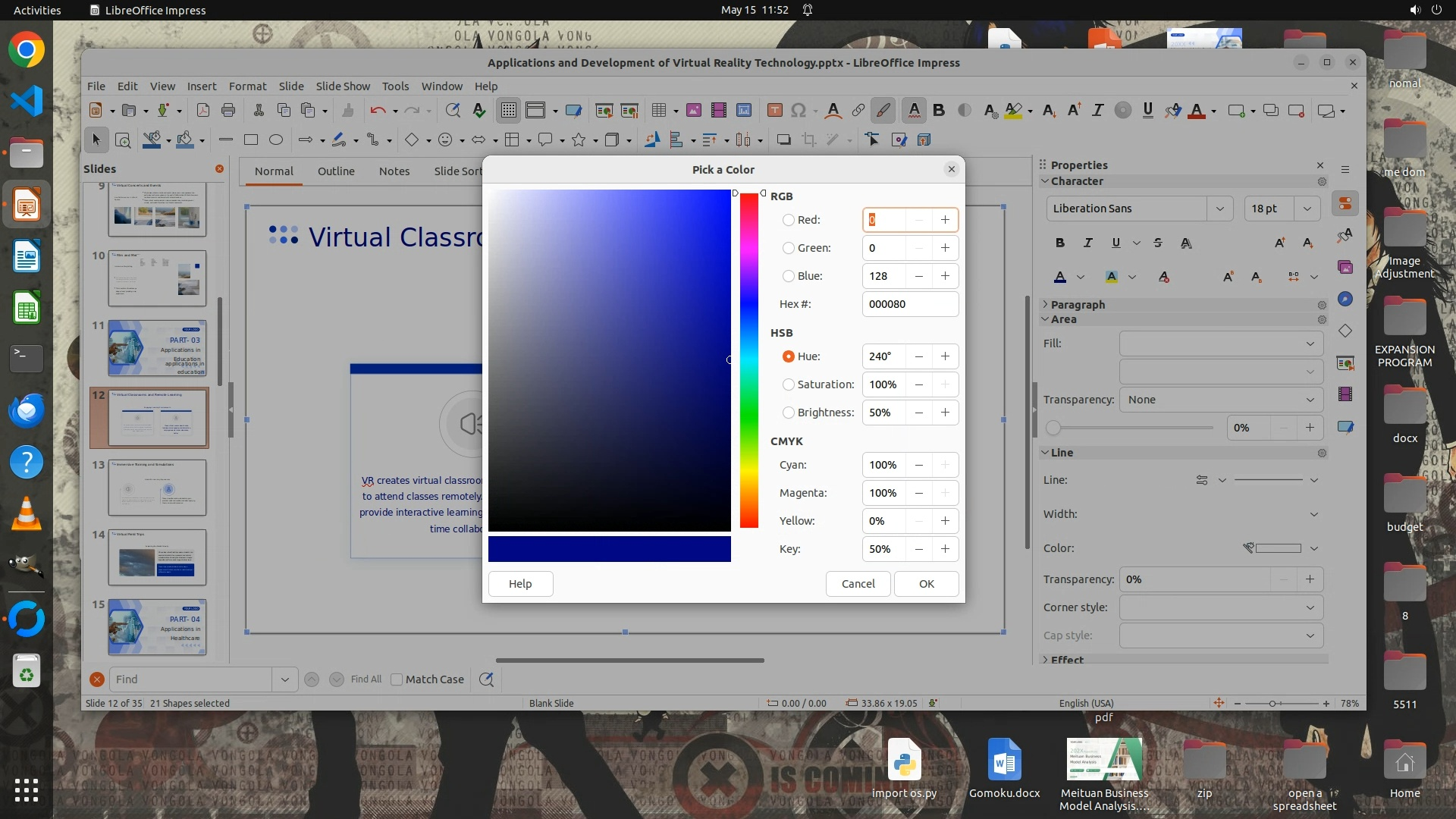Open the Liberation Sans font dropdown

[1219, 209]
